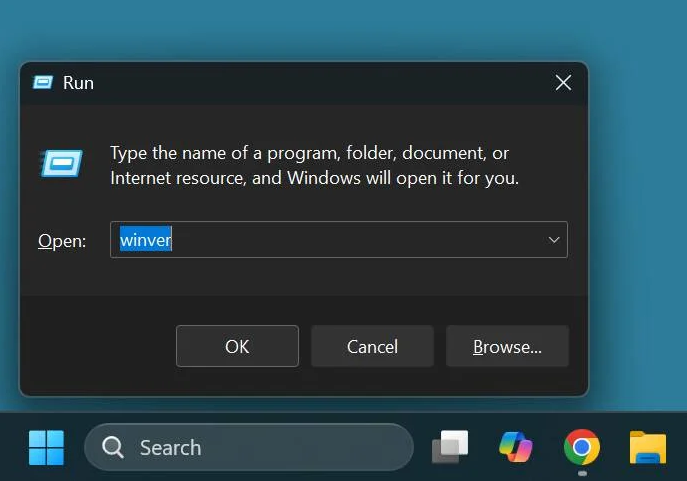Click the magnifier icon in taskbar search
The height and width of the screenshot is (481, 687).
pyautogui.click(x=113, y=447)
